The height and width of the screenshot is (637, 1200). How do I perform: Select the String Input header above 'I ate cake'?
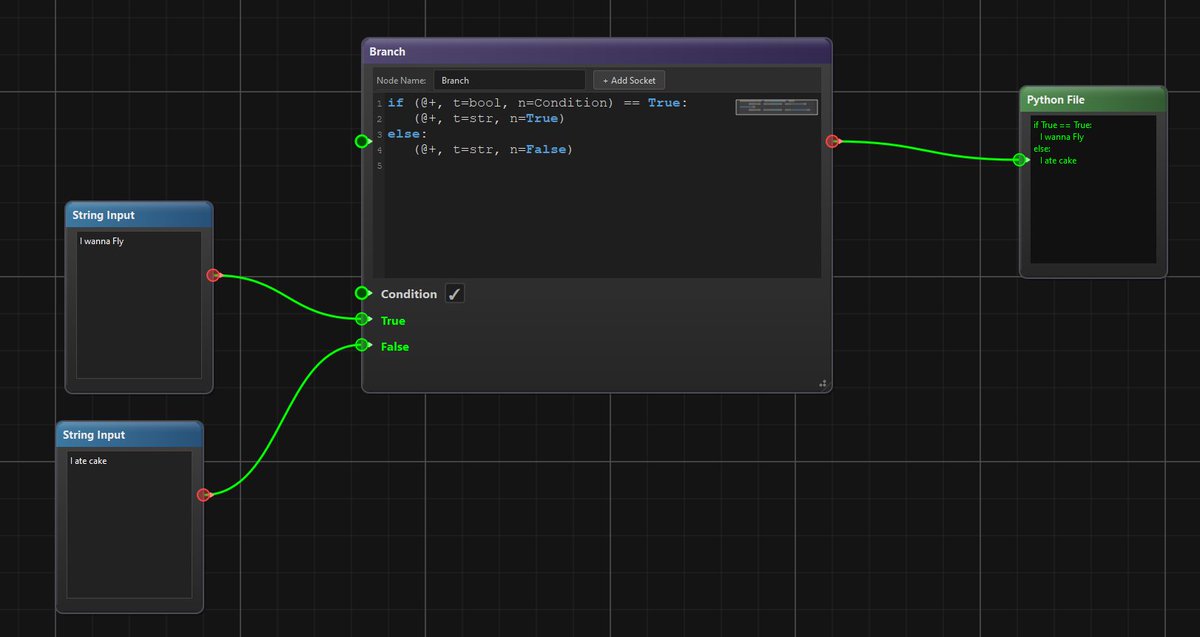(130, 435)
